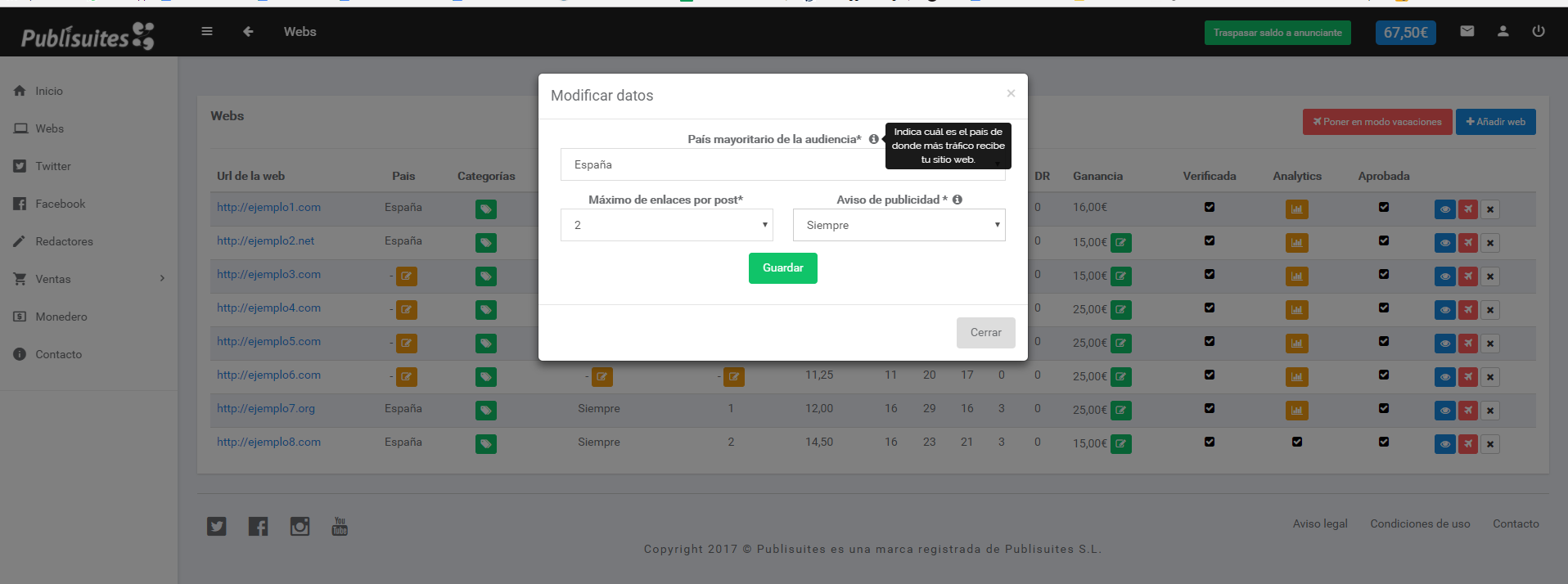
Task: Toggle the Verificada checkbox for ejemplo8.com
Action: [1210, 442]
